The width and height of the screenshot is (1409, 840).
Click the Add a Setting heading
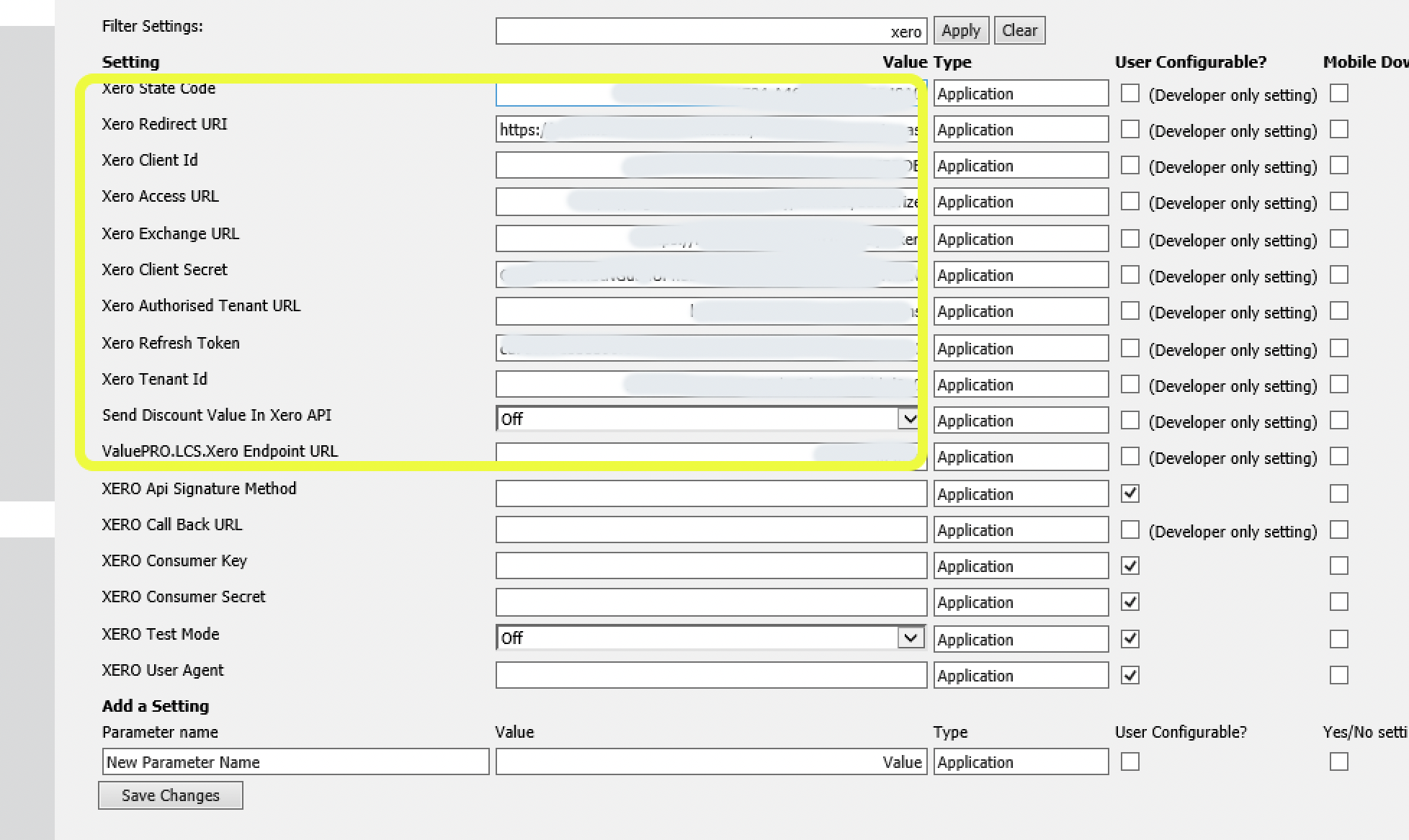[x=156, y=706]
